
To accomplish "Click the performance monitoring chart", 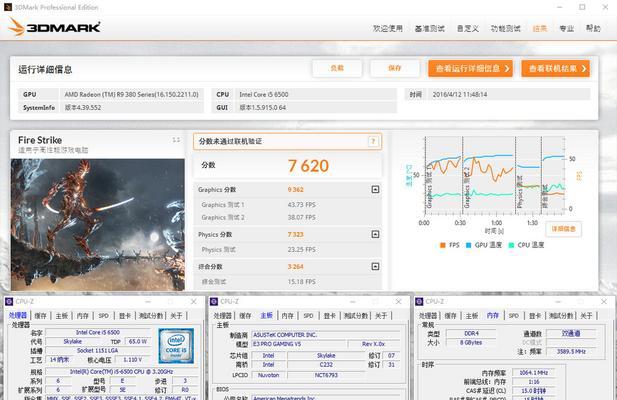I will pos(494,175).
